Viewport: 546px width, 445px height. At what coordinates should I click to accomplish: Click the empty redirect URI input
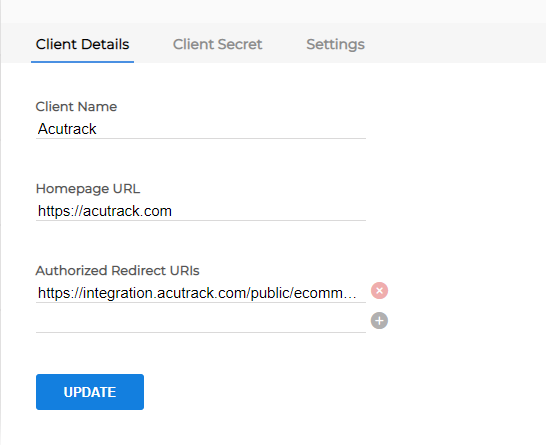coord(201,323)
